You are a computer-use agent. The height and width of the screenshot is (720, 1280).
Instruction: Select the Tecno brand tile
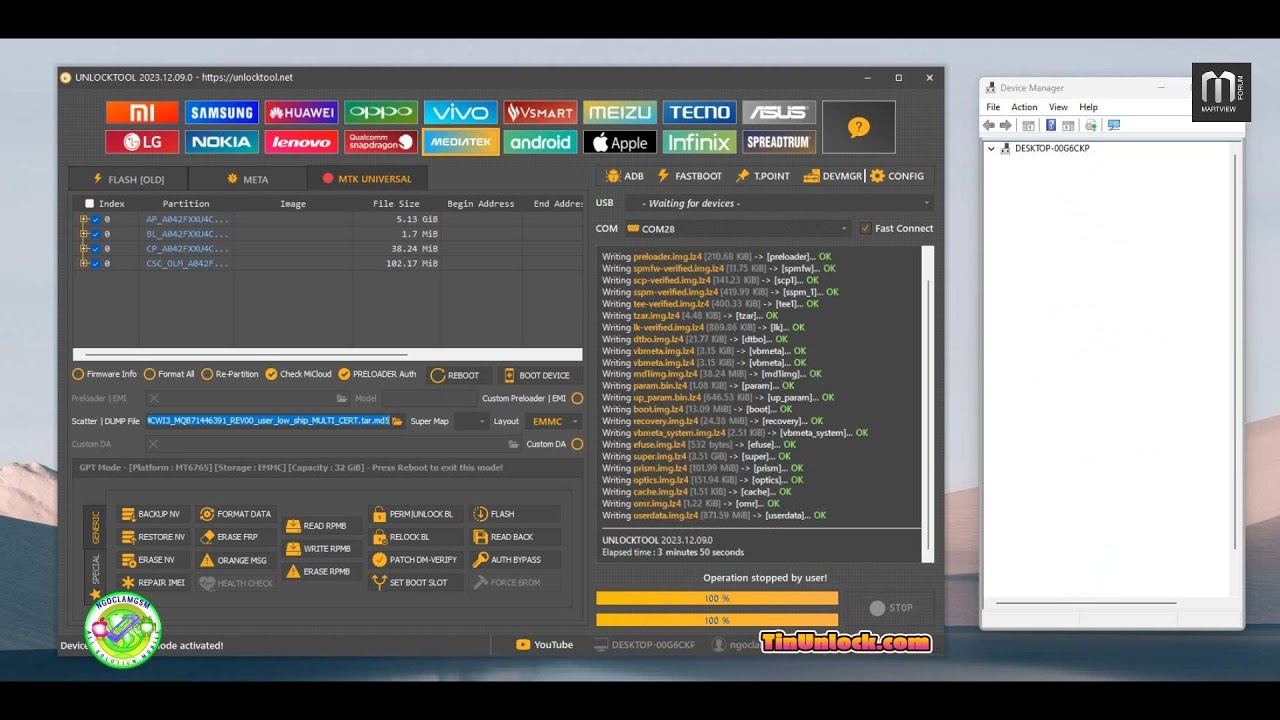(x=700, y=112)
